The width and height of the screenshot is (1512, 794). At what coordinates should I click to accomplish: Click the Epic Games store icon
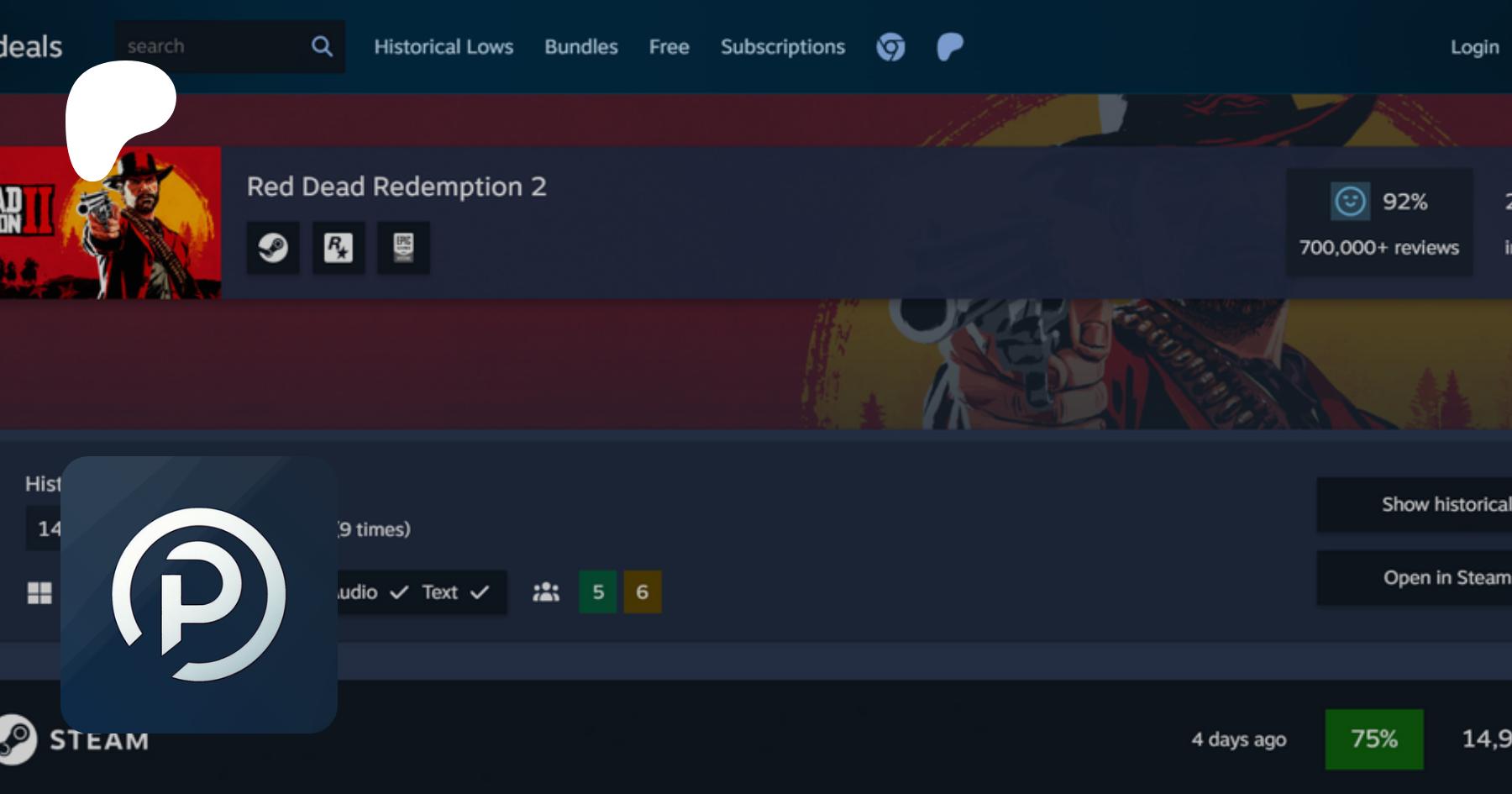pyautogui.click(x=403, y=248)
